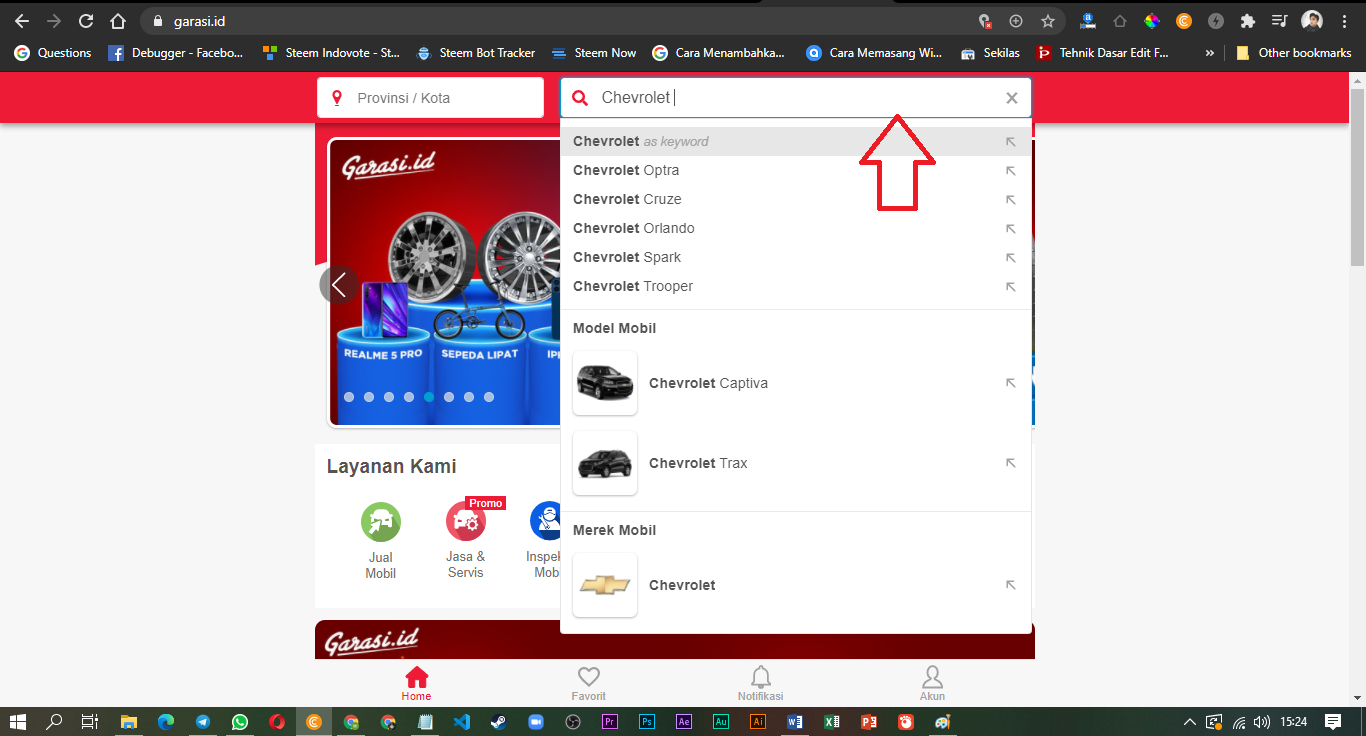Image resolution: width=1366 pixels, height=736 pixels.
Task: Jump to the last carousel dot
Action: (489, 397)
